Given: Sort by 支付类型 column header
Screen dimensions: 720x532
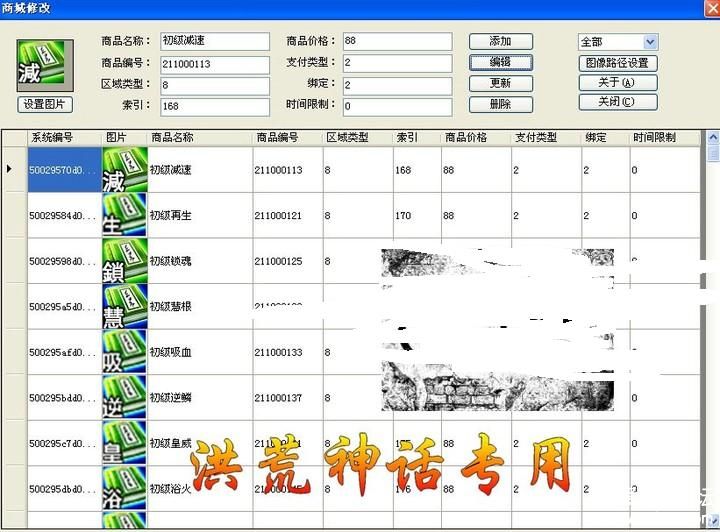Looking at the screenshot, I should pyautogui.click(x=546, y=137).
